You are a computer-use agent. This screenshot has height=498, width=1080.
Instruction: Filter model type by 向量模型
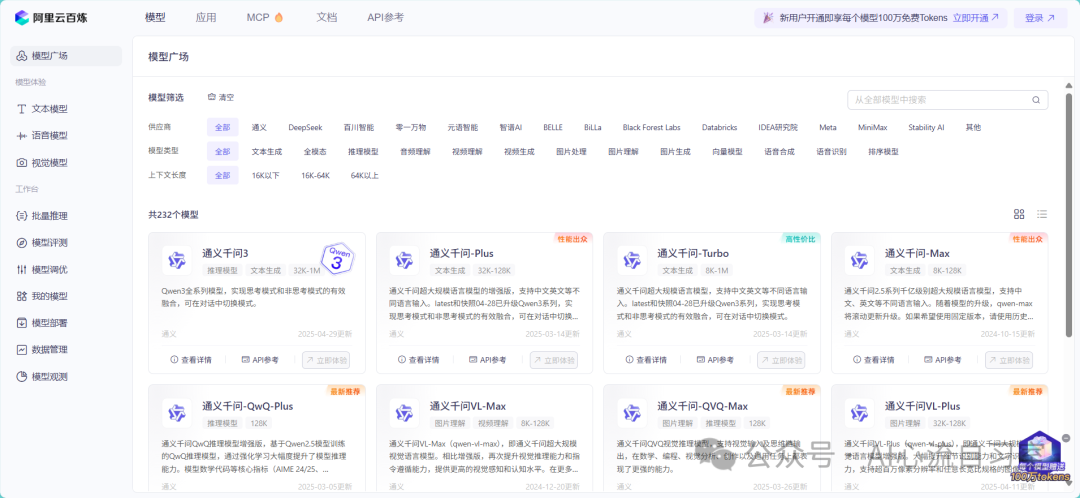[727, 152]
